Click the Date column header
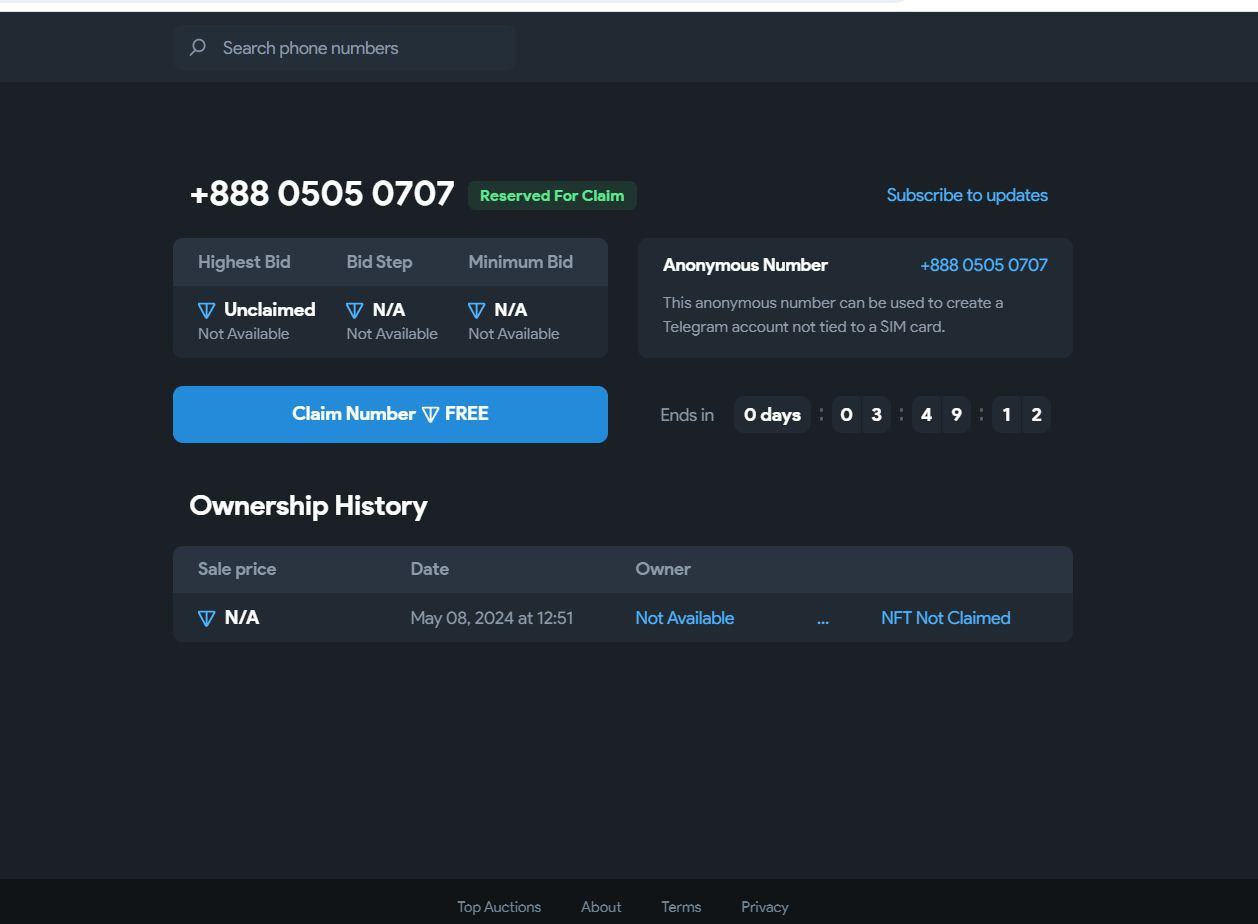The width and height of the screenshot is (1258, 924). pos(430,569)
